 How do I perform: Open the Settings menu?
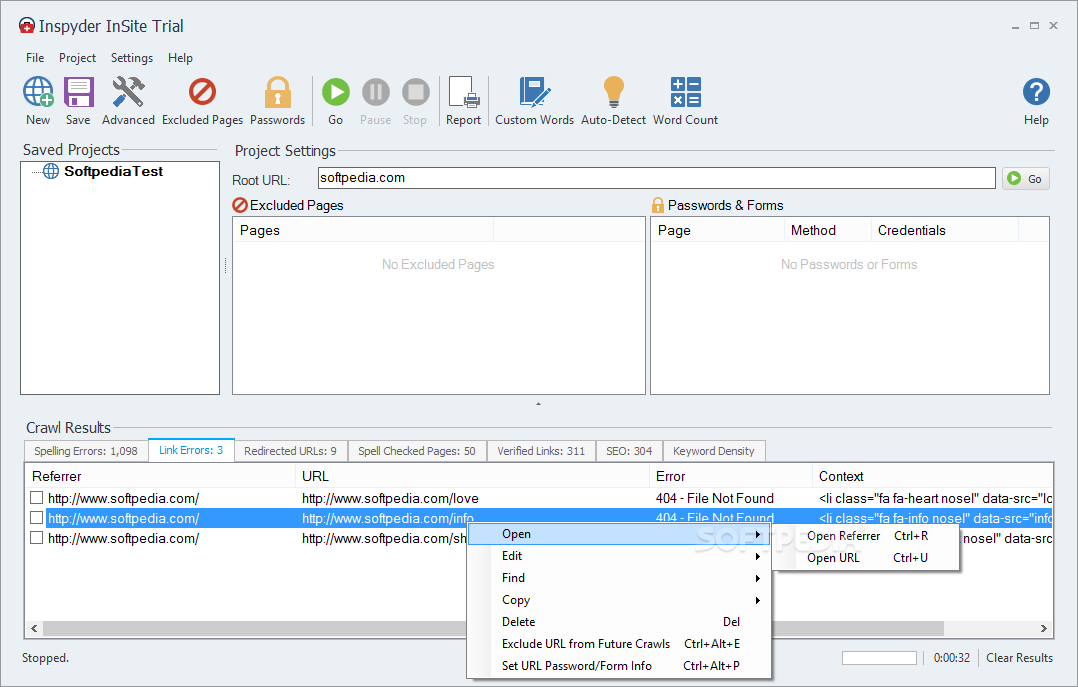pos(132,58)
